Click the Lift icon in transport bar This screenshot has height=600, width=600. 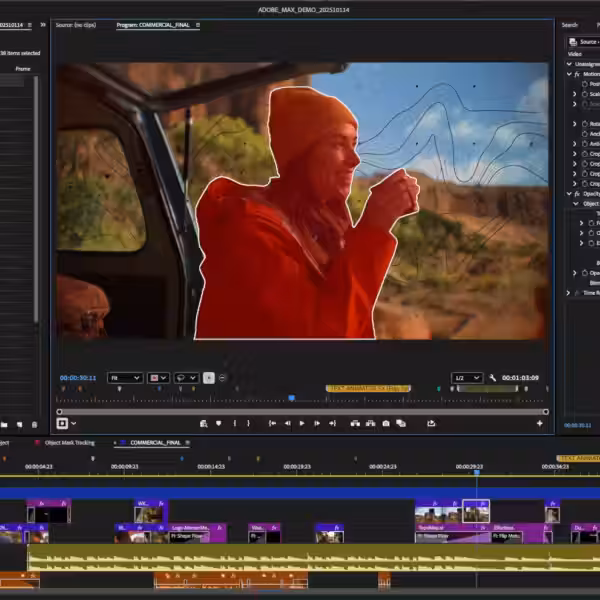click(x=355, y=423)
